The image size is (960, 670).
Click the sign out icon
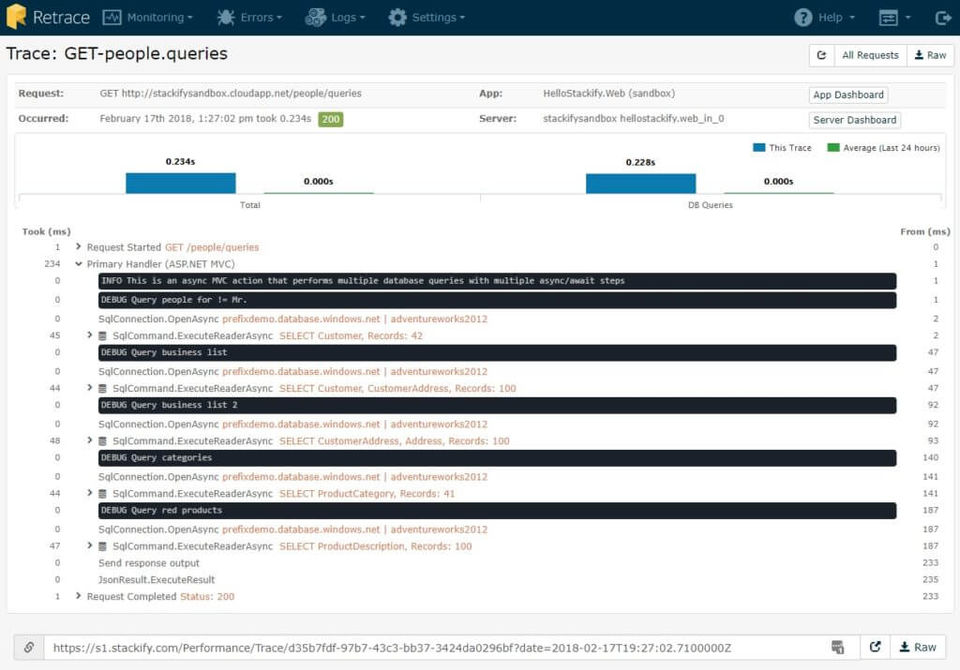tap(943, 18)
